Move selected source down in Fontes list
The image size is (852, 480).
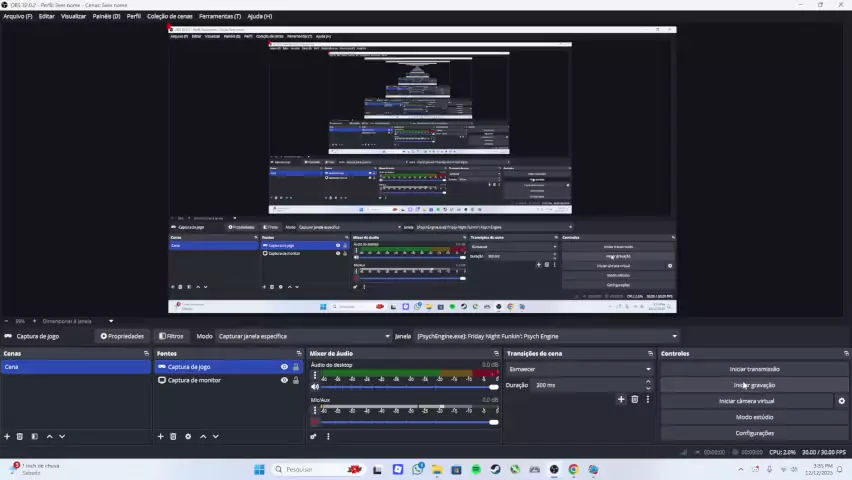click(x=216, y=436)
